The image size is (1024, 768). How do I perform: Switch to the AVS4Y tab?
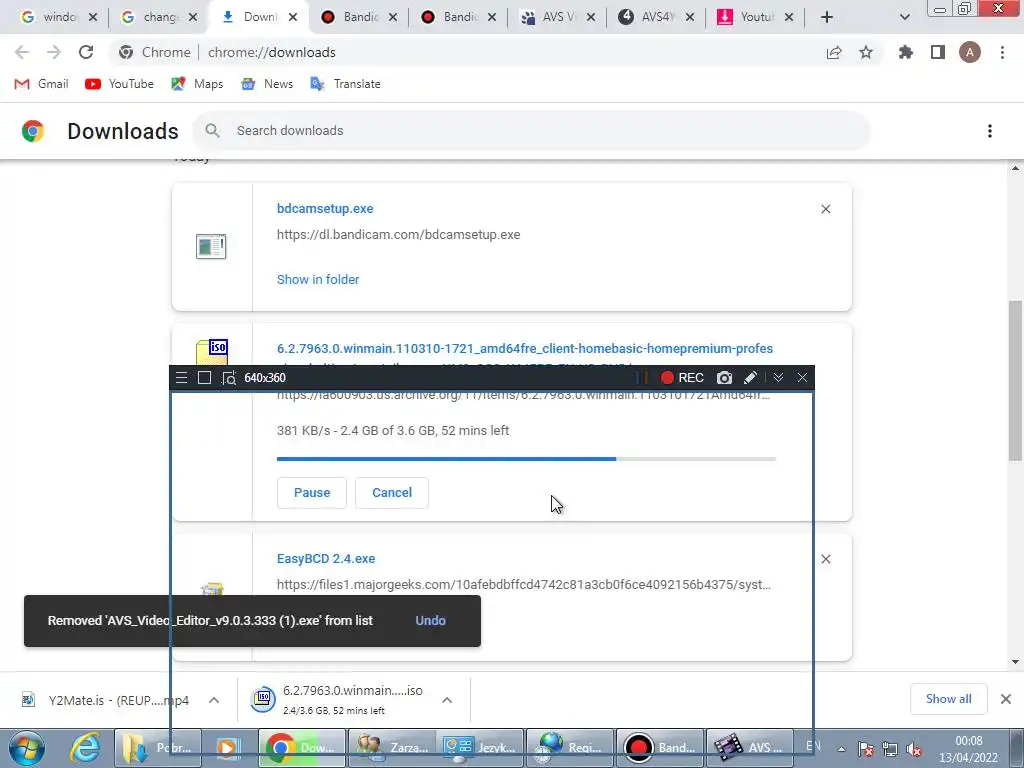pos(656,17)
